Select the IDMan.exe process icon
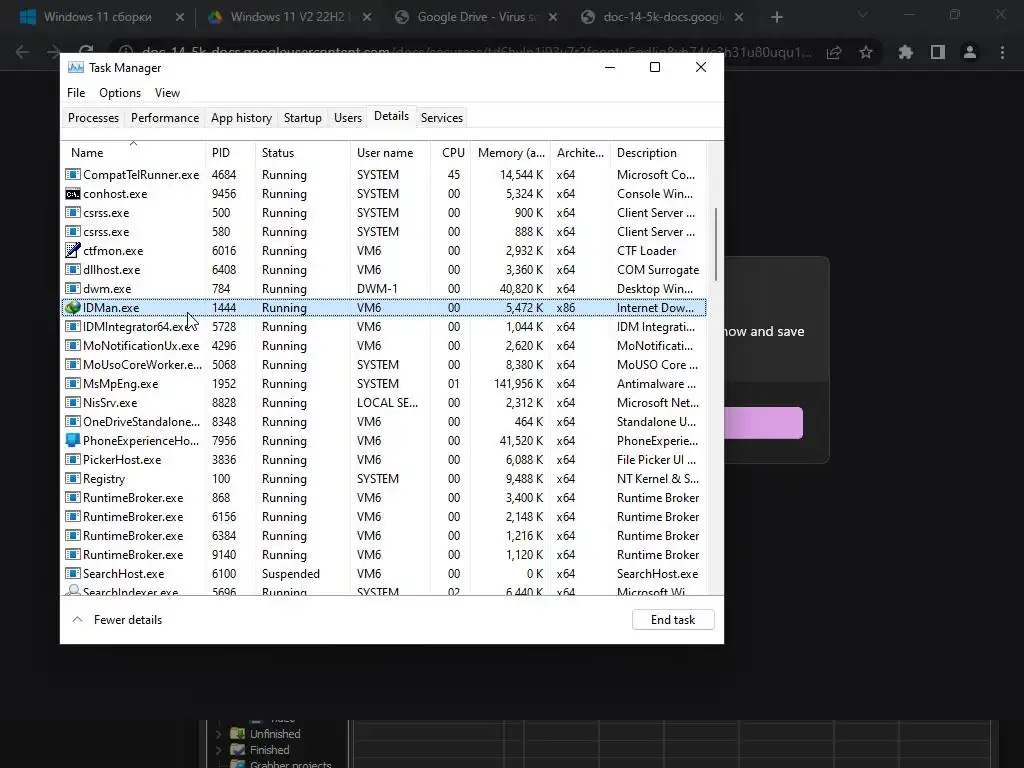 pos(72,308)
